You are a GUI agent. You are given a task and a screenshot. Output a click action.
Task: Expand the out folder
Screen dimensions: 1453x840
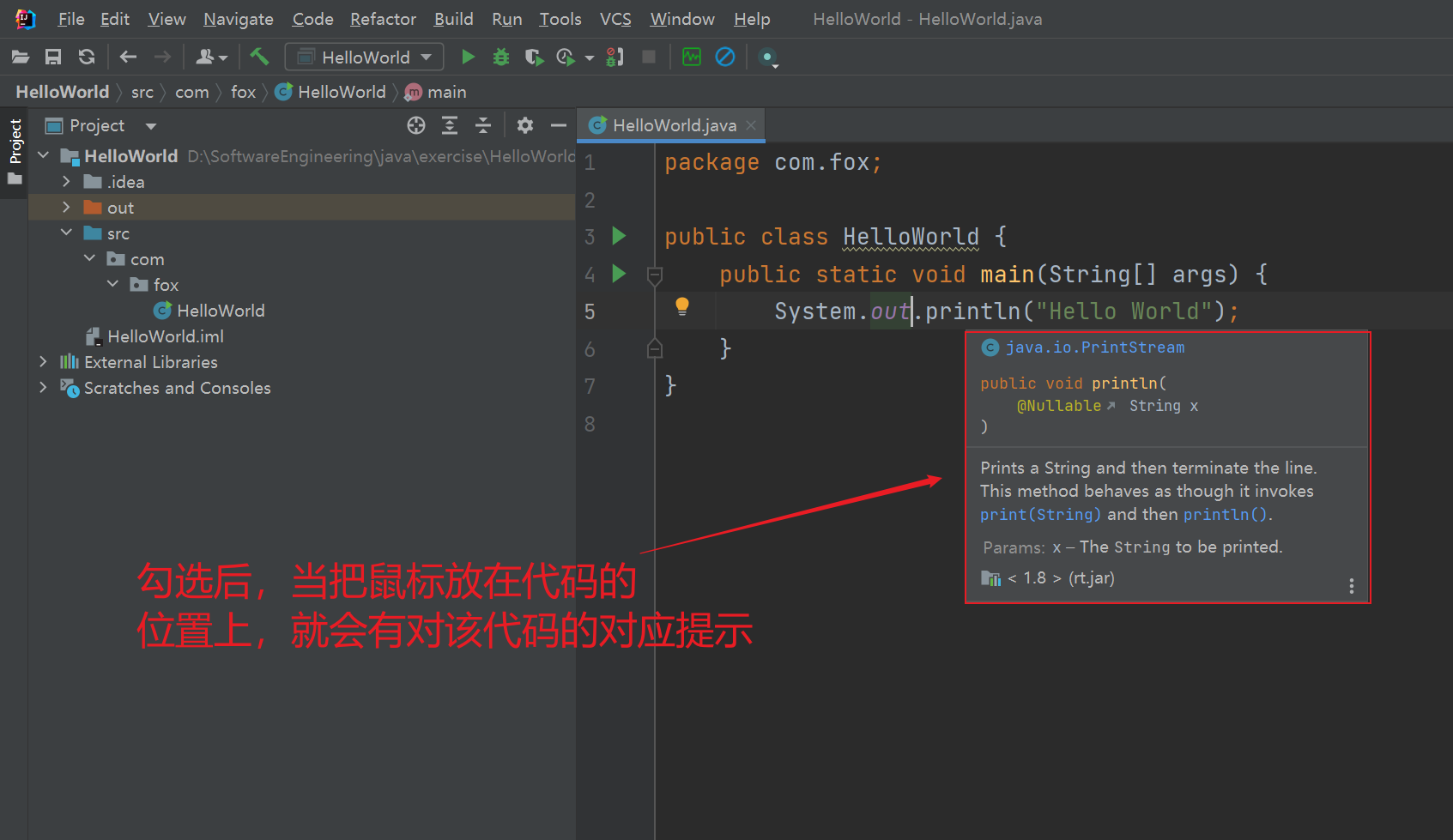pyautogui.click(x=66, y=207)
